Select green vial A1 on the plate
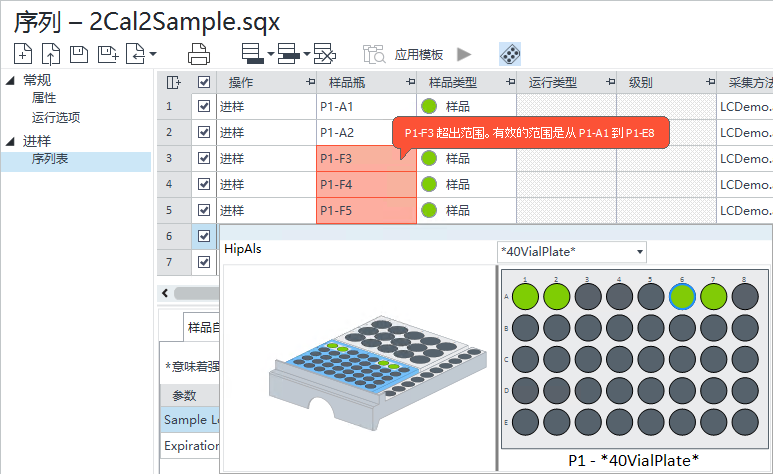This screenshot has width=773, height=474. point(526,297)
